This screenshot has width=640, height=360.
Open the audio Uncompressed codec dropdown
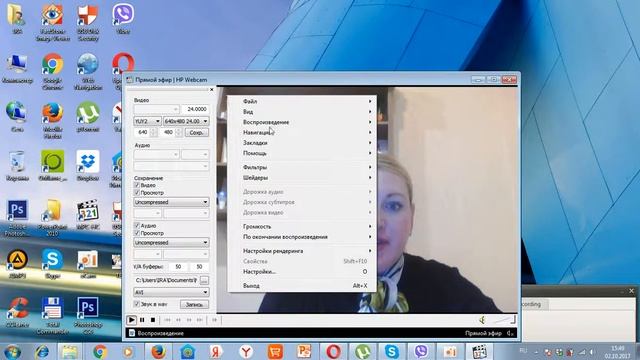[x=171, y=242]
